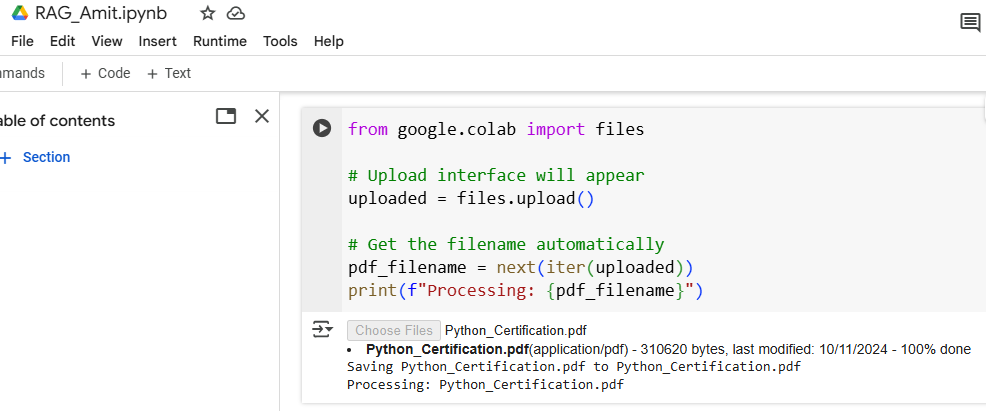Click the 'Saving Python_Certification.pdf' output line
The width and height of the screenshot is (986, 411).
pos(574,366)
